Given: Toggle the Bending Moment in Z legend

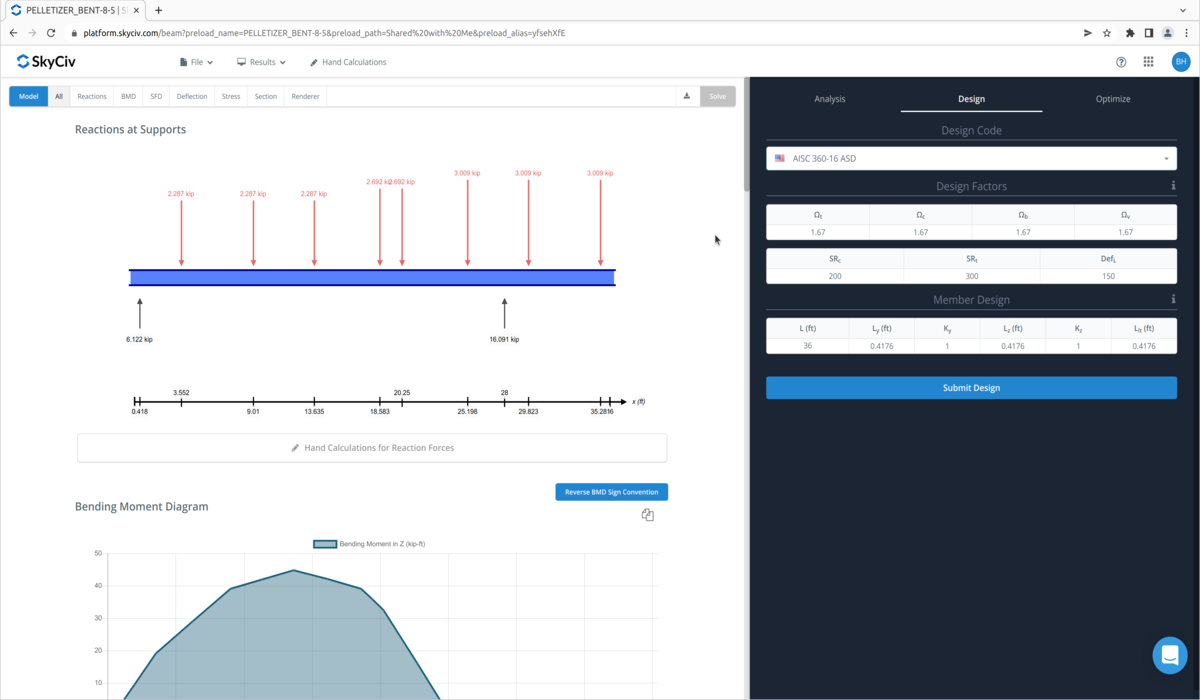Looking at the screenshot, I should [369, 544].
